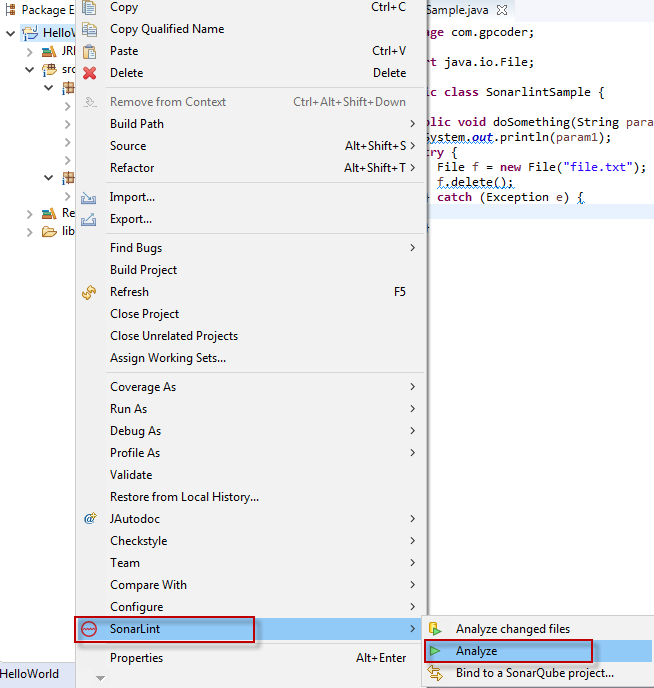Choose Assign Working Sets option
Viewport: 654px width, 688px height.
(x=167, y=358)
